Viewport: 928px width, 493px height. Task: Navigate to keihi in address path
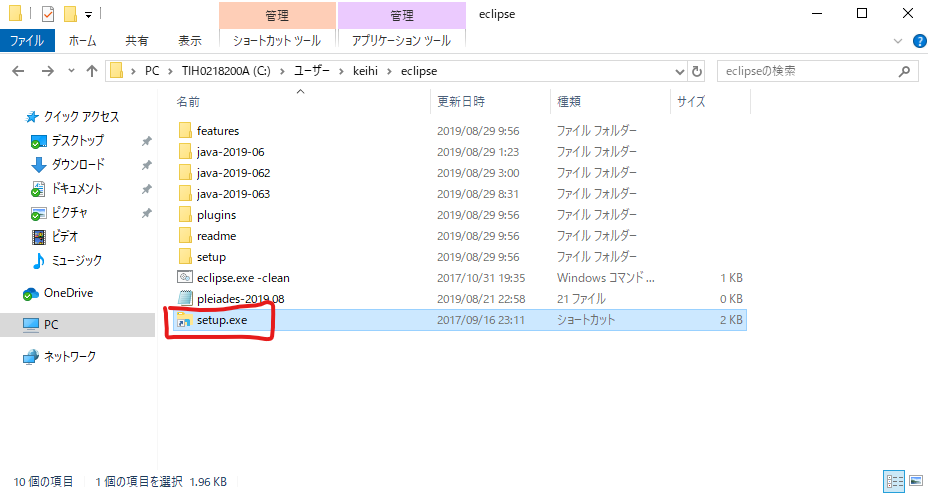365,71
